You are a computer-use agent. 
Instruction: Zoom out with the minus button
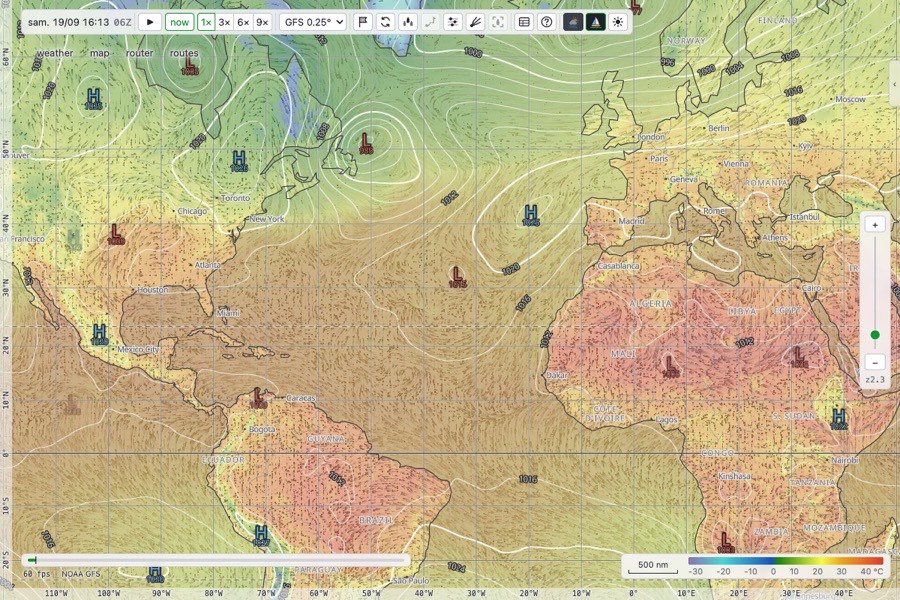pyautogui.click(x=875, y=362)
